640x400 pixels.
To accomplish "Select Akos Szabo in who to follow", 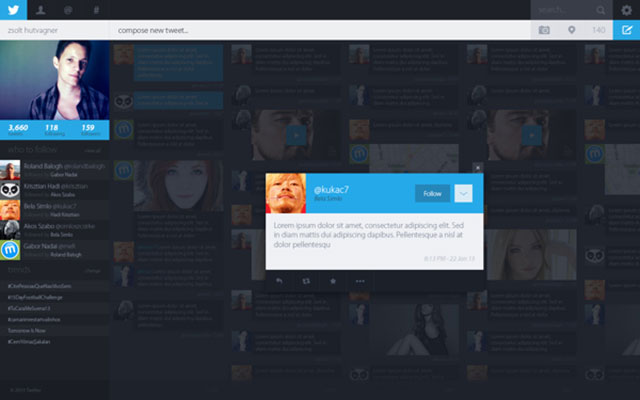I will click(x=55, y=230).
